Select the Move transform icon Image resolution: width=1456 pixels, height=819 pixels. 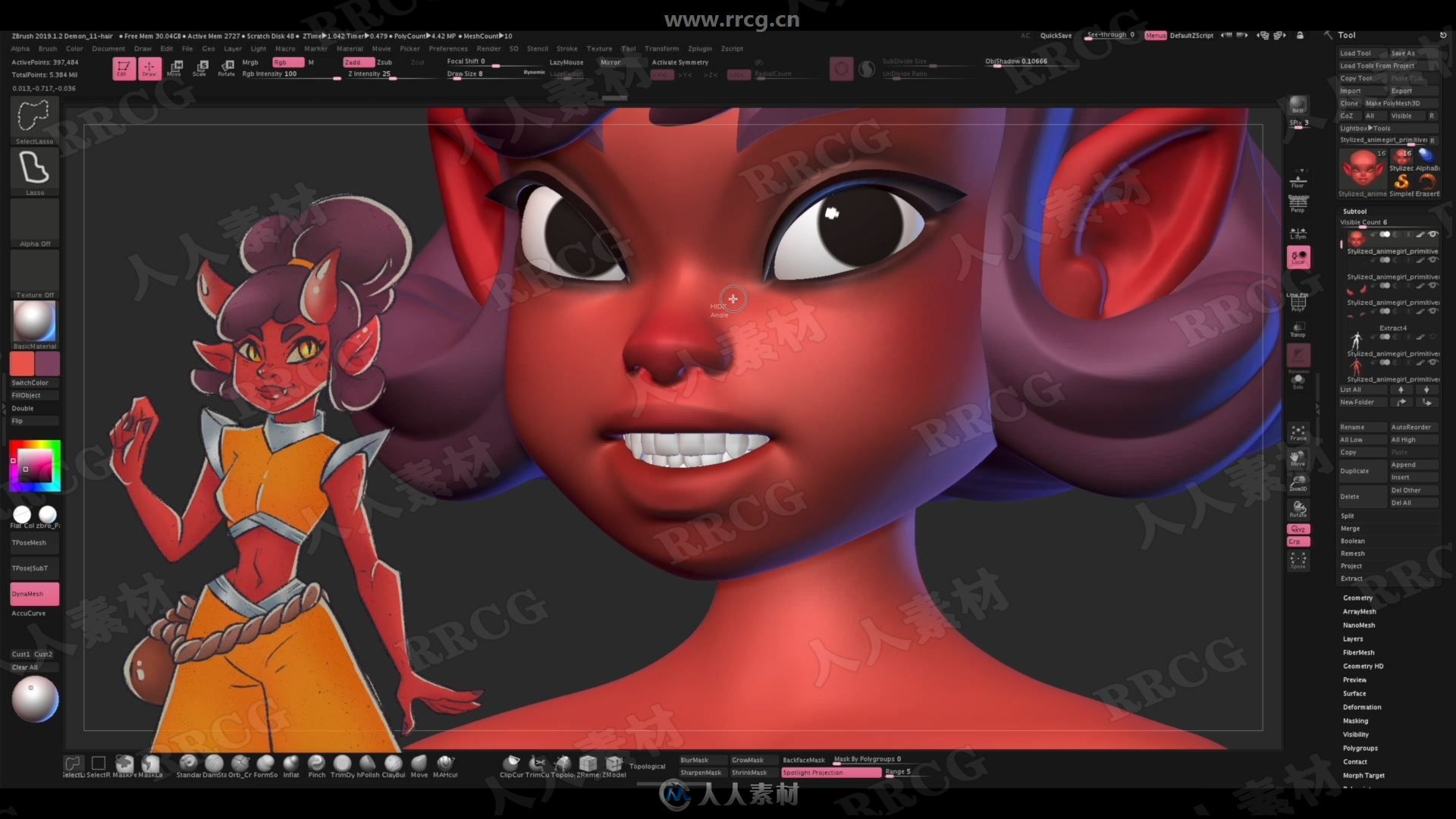click(x=174, y=68)
